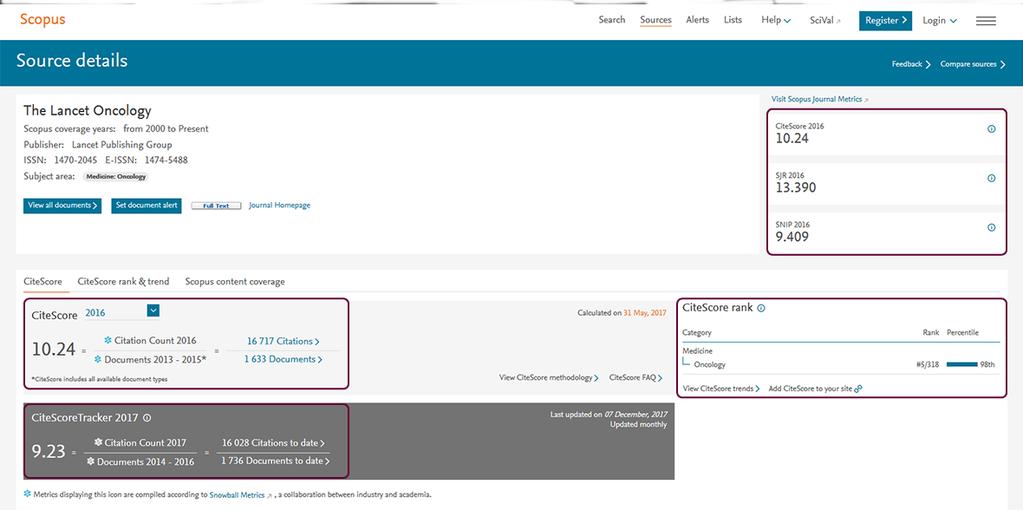Switch to CiteScore rank & trend tab

[x=123, y=282]
